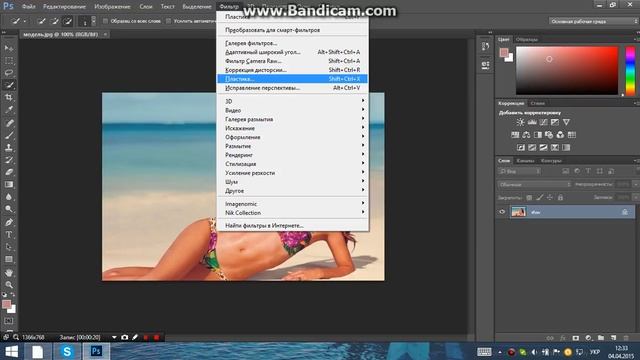Image resolution: width=640 pixels, height=360 pixels.
Task: Select the Type tool
Action: pos(9,235)
